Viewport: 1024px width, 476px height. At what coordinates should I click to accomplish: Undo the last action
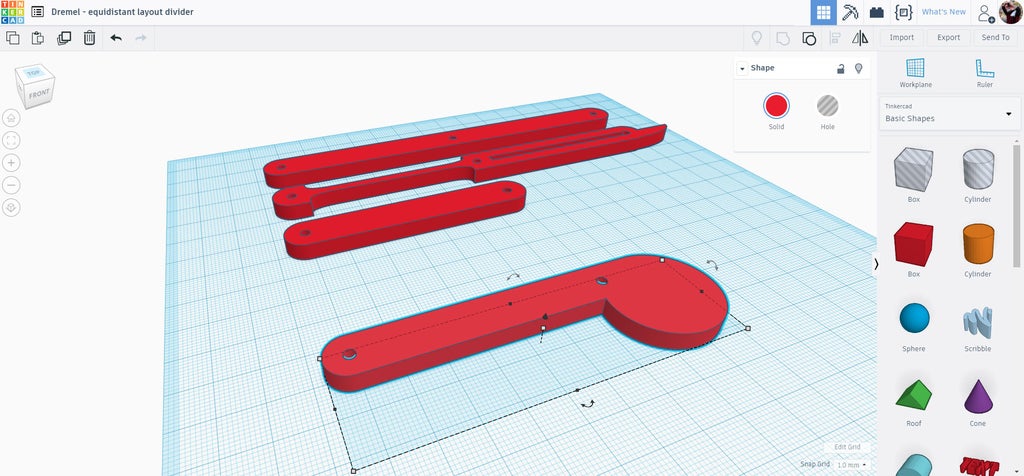click(x=116, y=38)
